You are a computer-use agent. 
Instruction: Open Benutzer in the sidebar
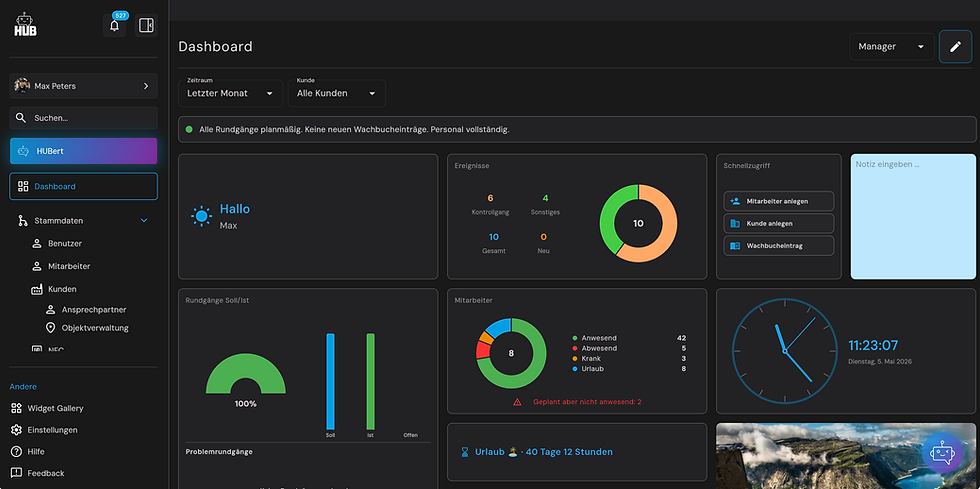pos(65,243)
